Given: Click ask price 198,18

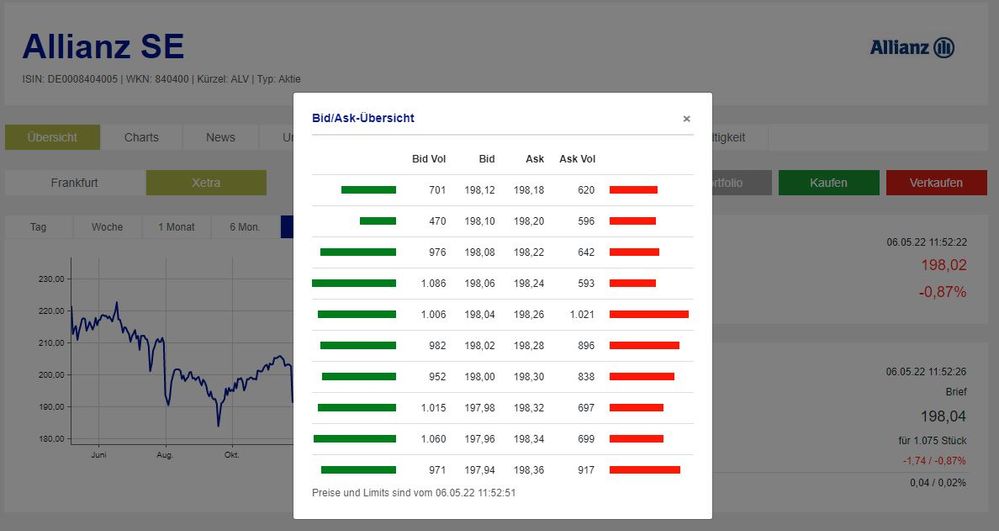Looking at the screenshot, I should coord(529,190).
